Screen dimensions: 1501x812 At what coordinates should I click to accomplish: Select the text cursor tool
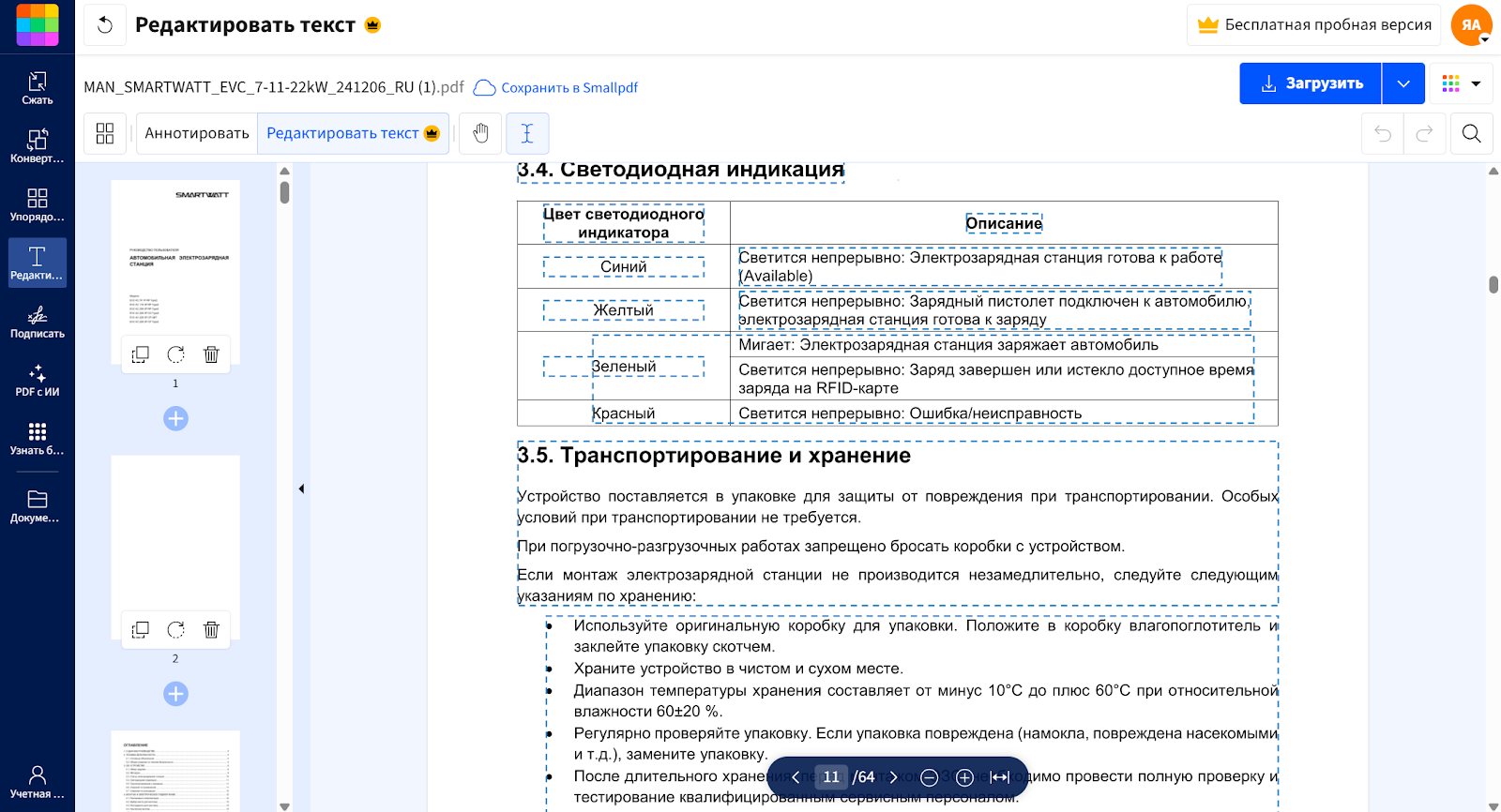(x=527, y=133)
